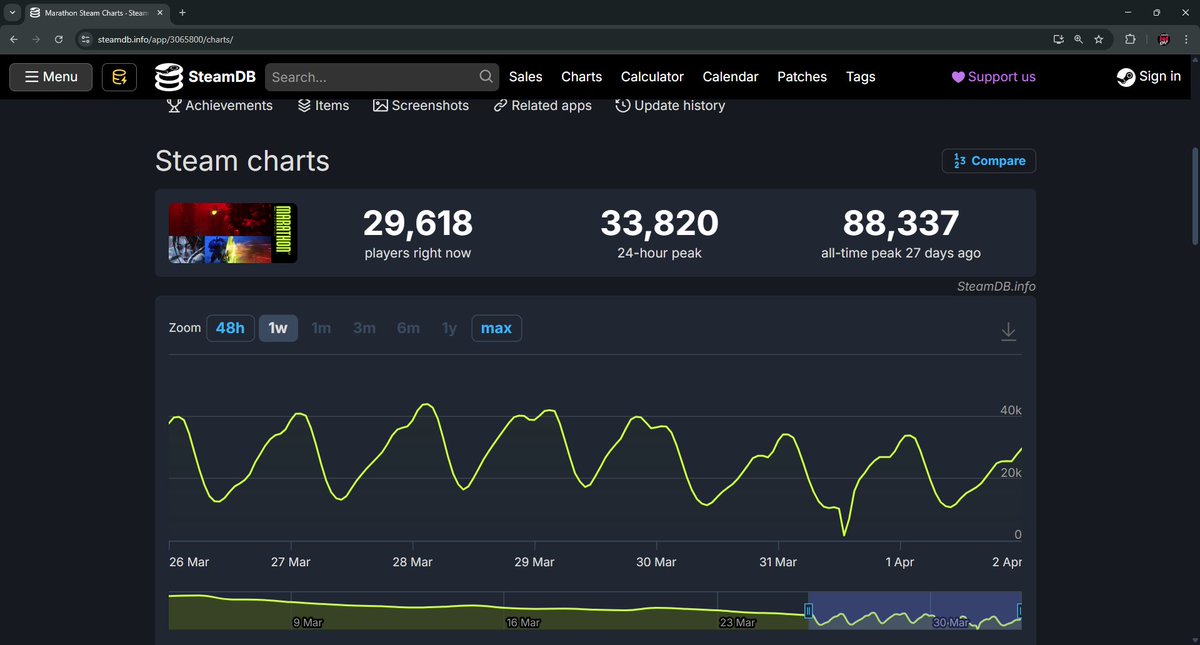
Task: Set chart zoom to 1y
Action: click(449, 328)
